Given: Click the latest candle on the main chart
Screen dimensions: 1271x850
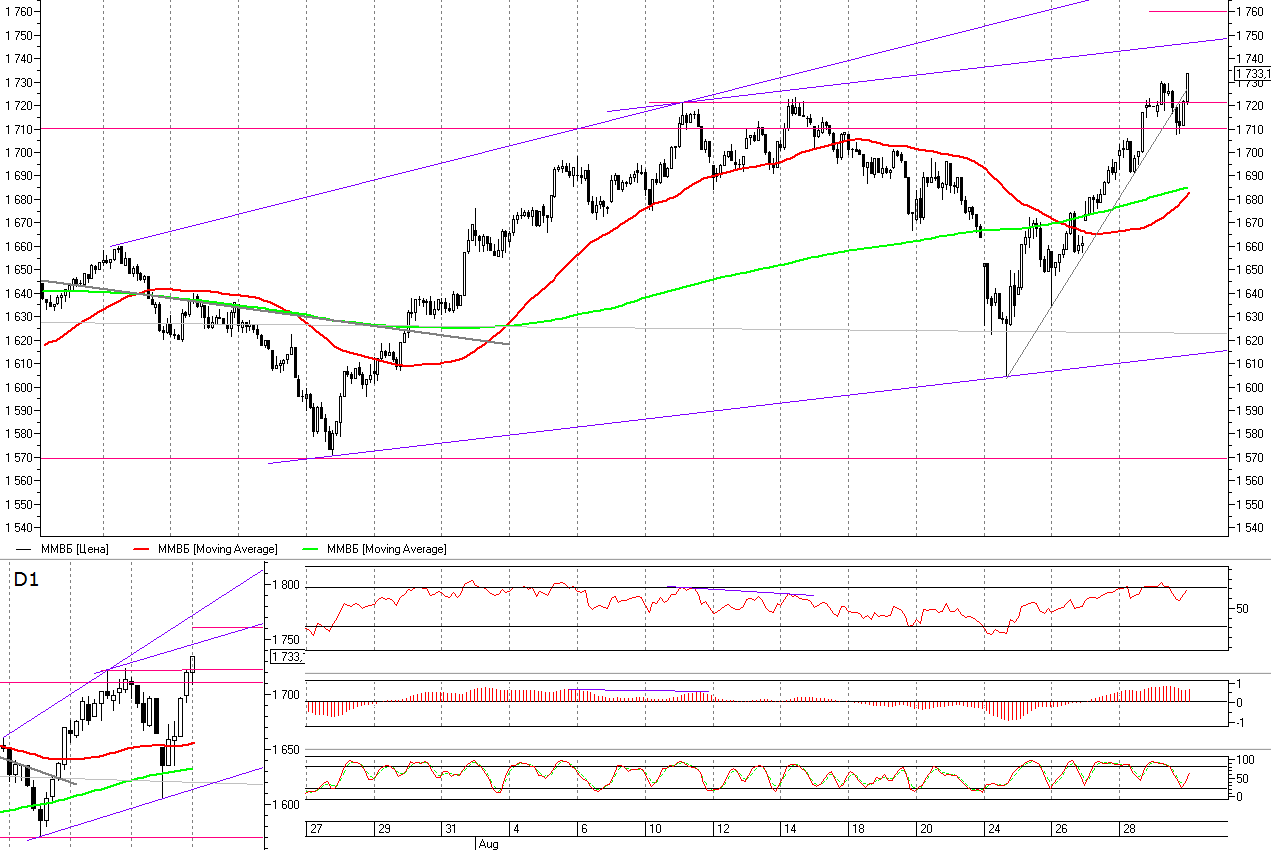Looking at the screenshot, I should (1187, 88).
